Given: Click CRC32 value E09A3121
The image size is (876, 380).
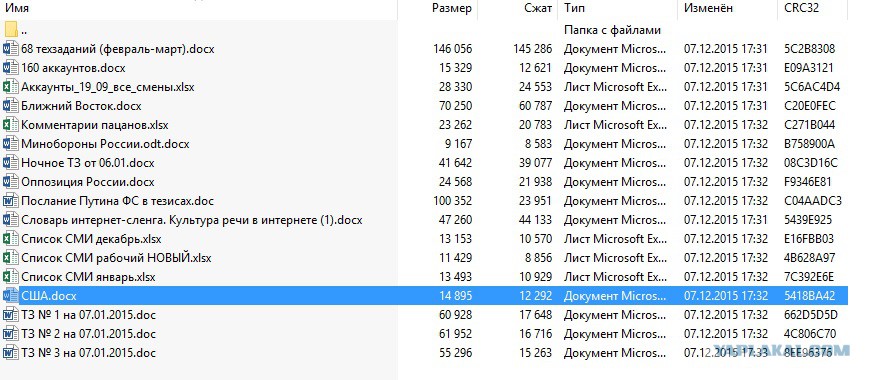Looking at the screenshot, I should pyautogui.click(x=808, y=68).
